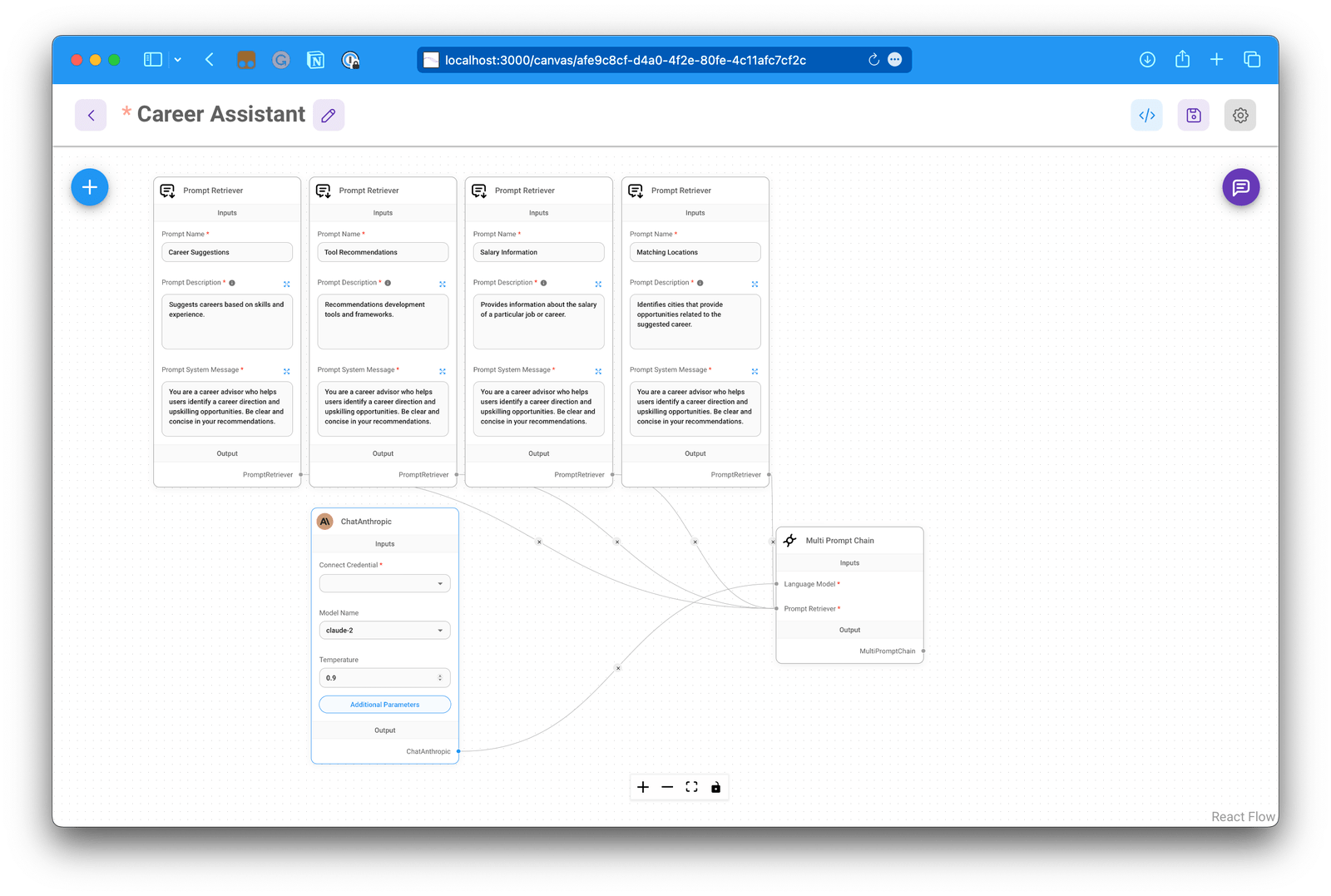The height and width of the screenshot is (896, 1331).
Task: Zoom in using the canvas plus control
Action: tap(642, 786)
